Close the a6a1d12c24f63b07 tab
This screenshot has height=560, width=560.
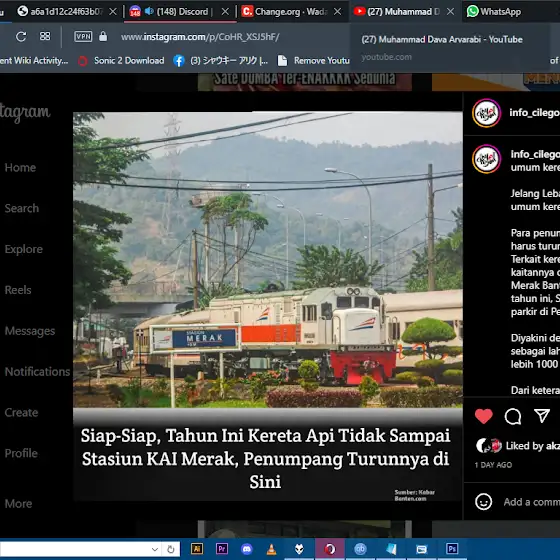tap(113, 12)
